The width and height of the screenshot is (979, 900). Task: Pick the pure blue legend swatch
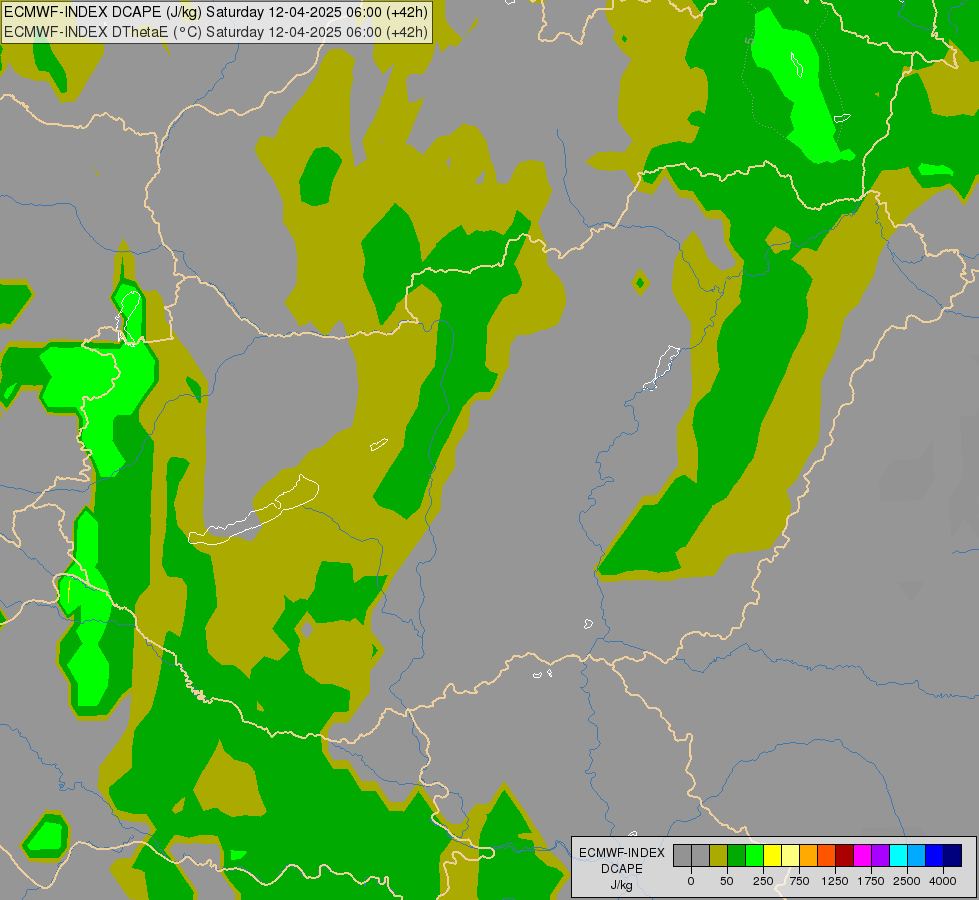[935, 855]
